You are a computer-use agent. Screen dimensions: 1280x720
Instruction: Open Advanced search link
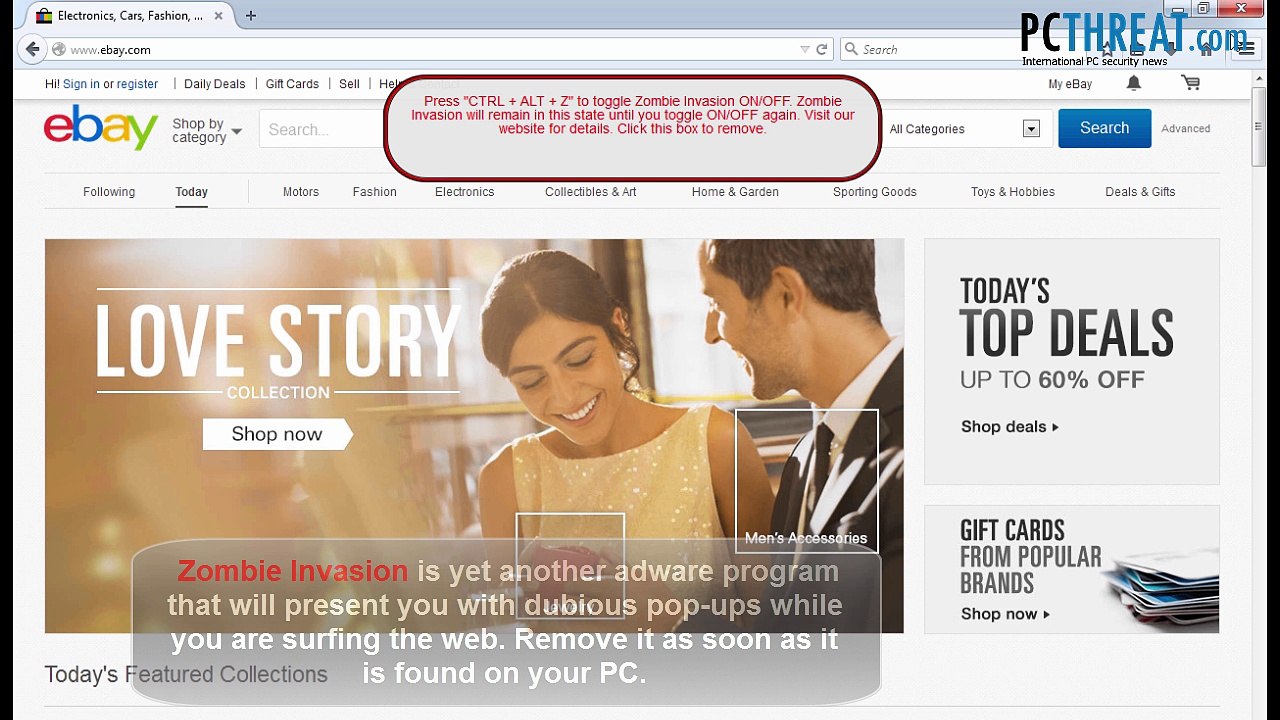1186,129
